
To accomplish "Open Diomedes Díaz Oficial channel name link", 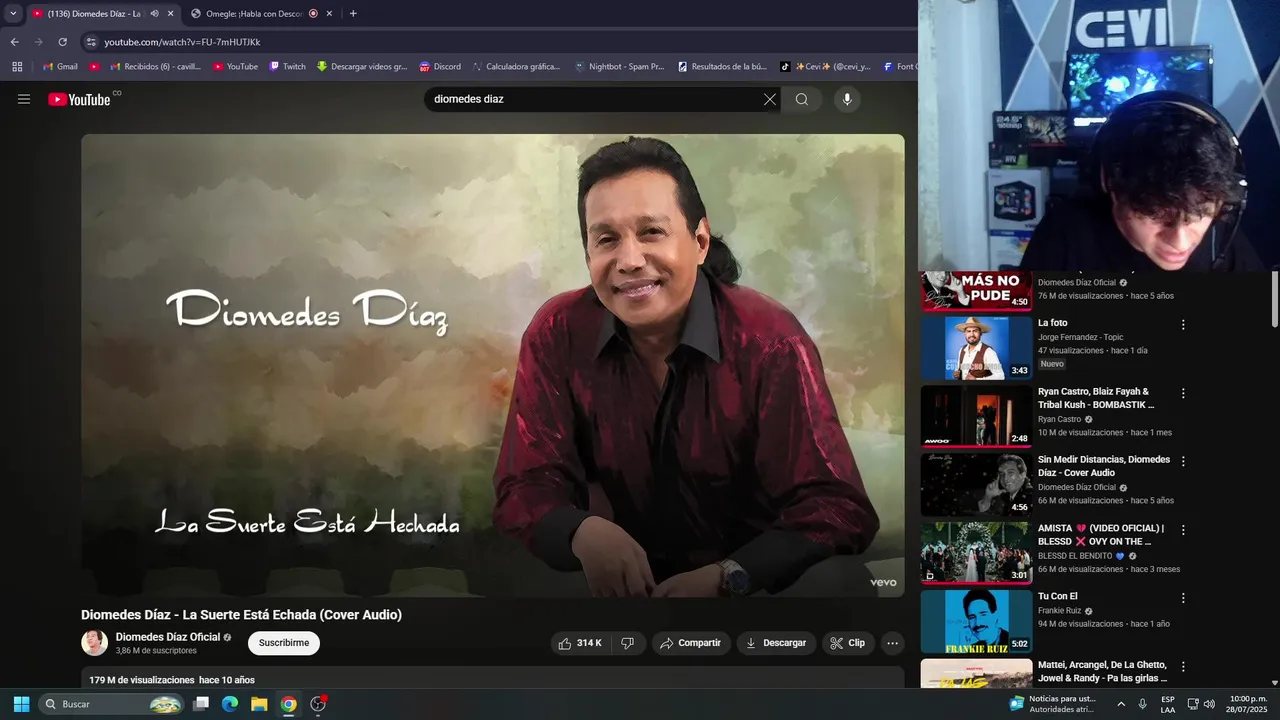I will [x=168, y=637].
